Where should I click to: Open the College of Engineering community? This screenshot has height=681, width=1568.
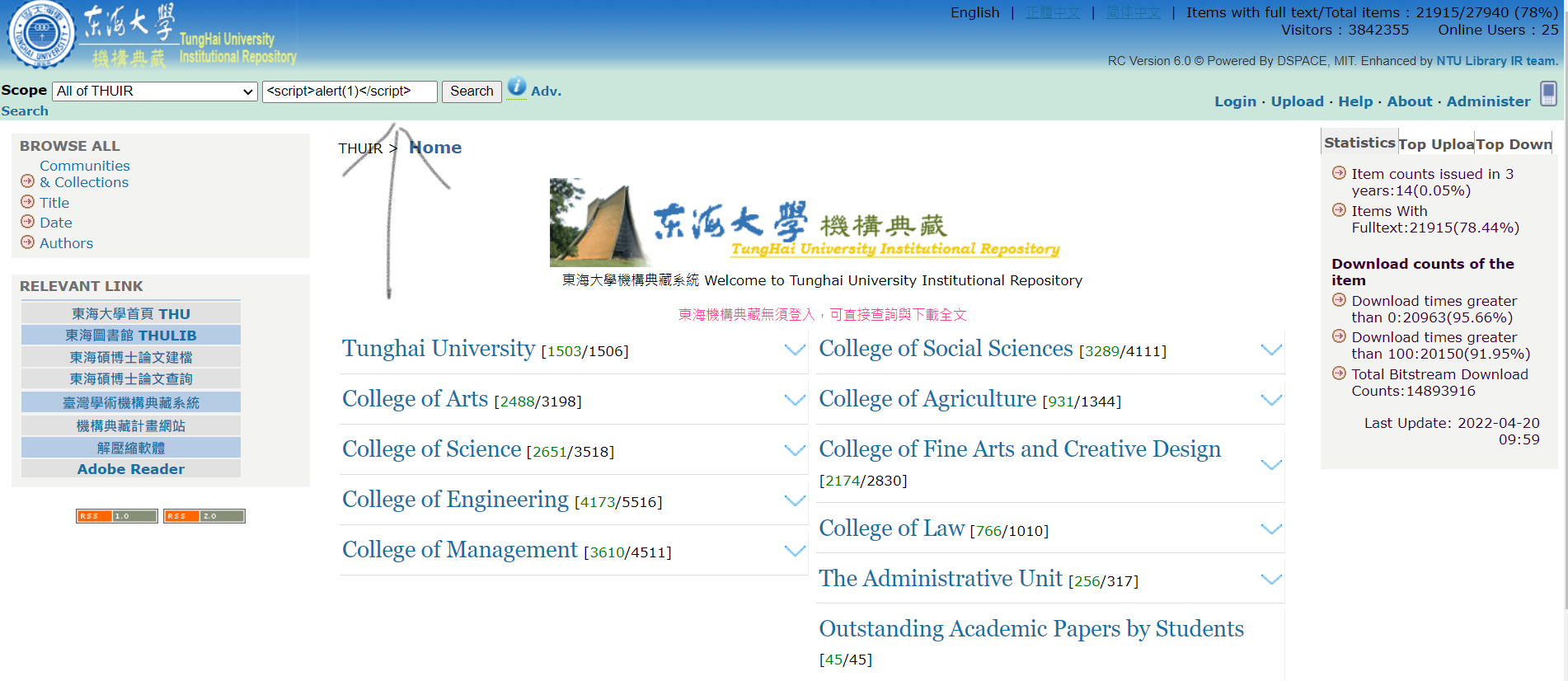coord(455,500)
